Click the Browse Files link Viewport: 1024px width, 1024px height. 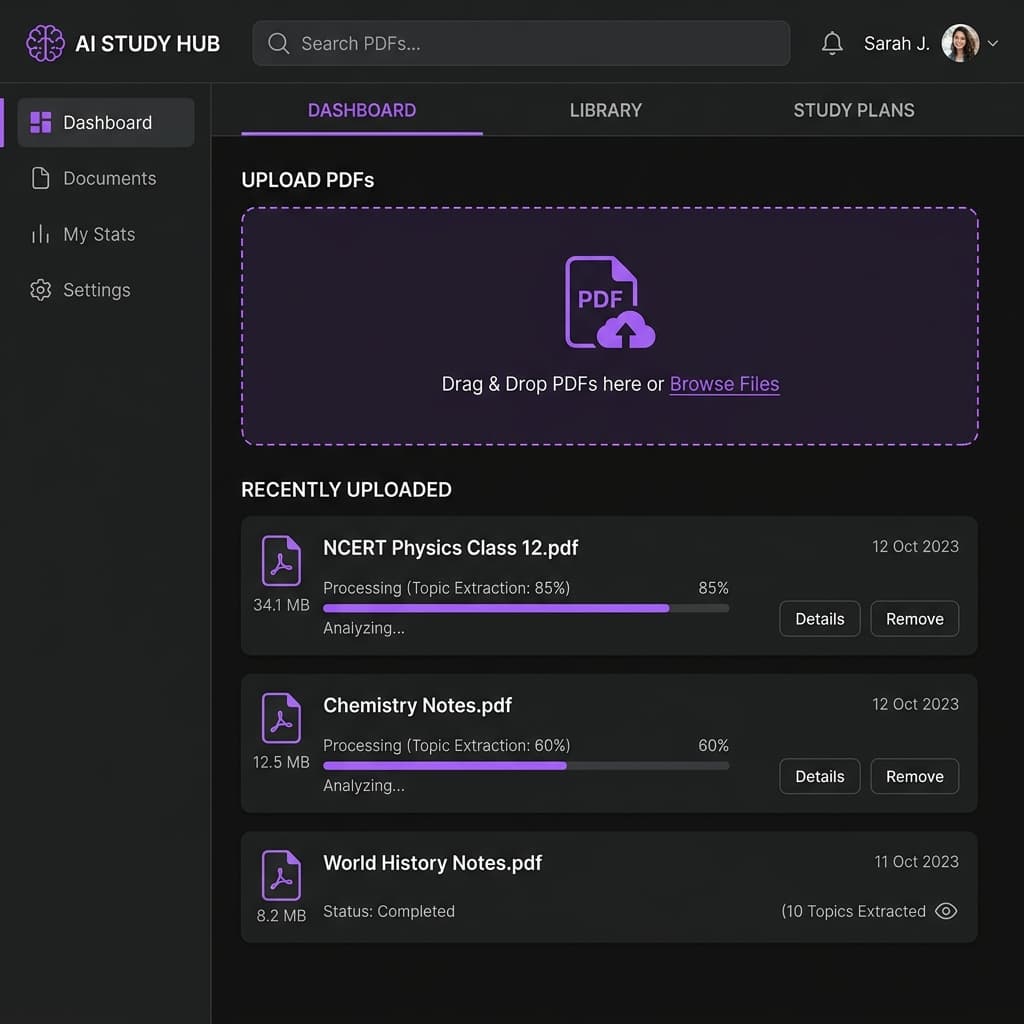point(724,384)
